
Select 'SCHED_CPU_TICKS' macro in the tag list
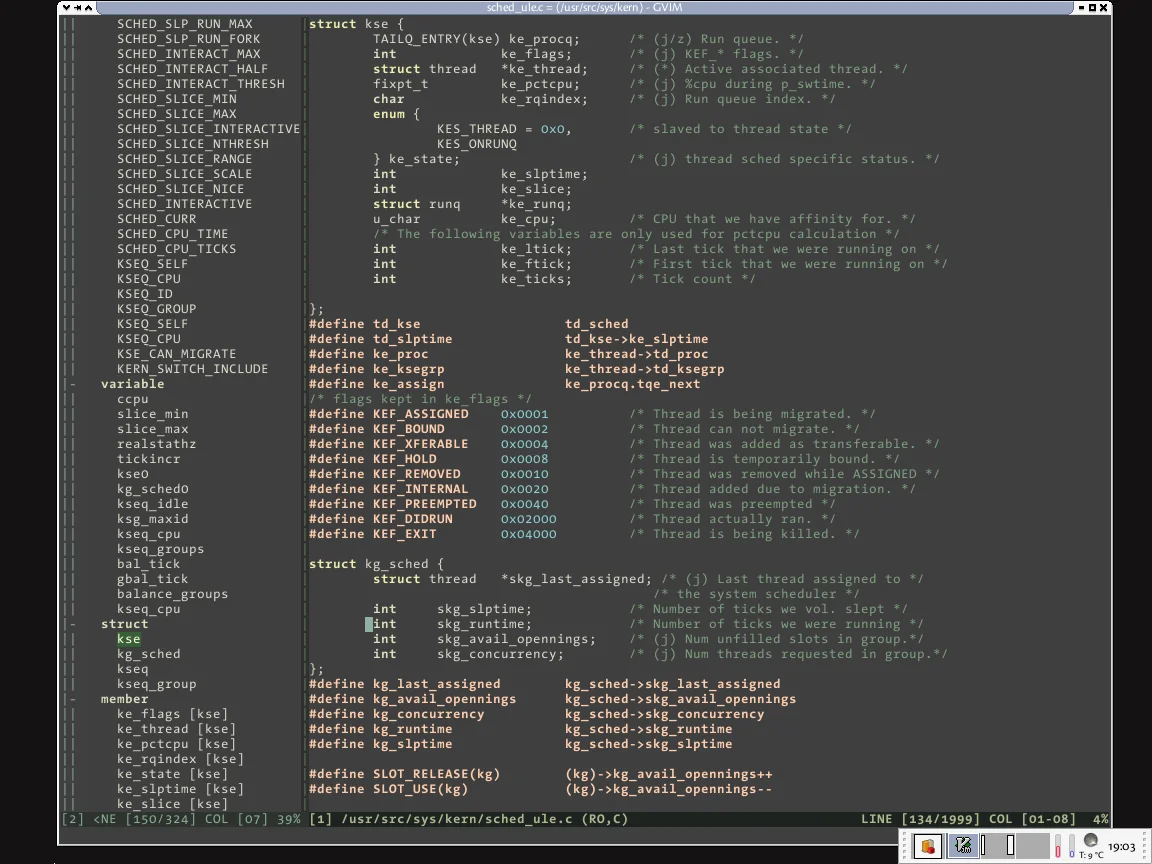[x=176, y=249]
